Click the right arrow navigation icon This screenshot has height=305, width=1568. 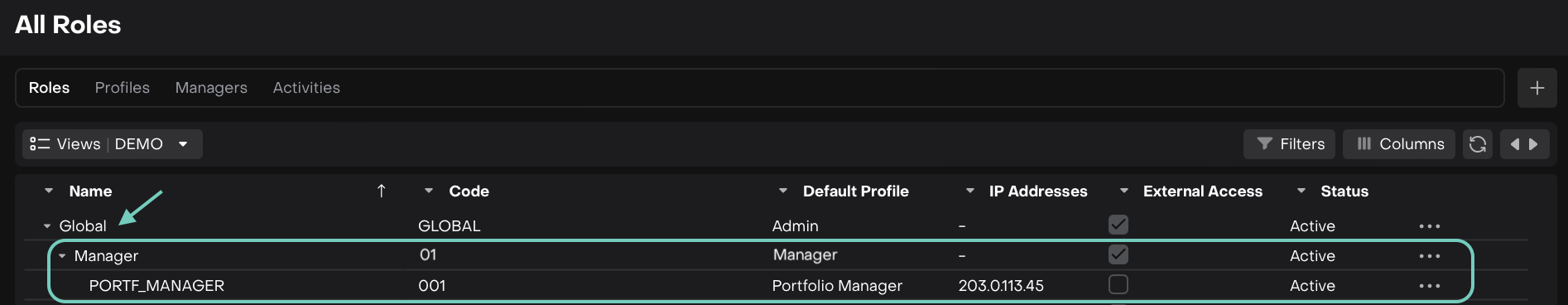coord(1533,144)
